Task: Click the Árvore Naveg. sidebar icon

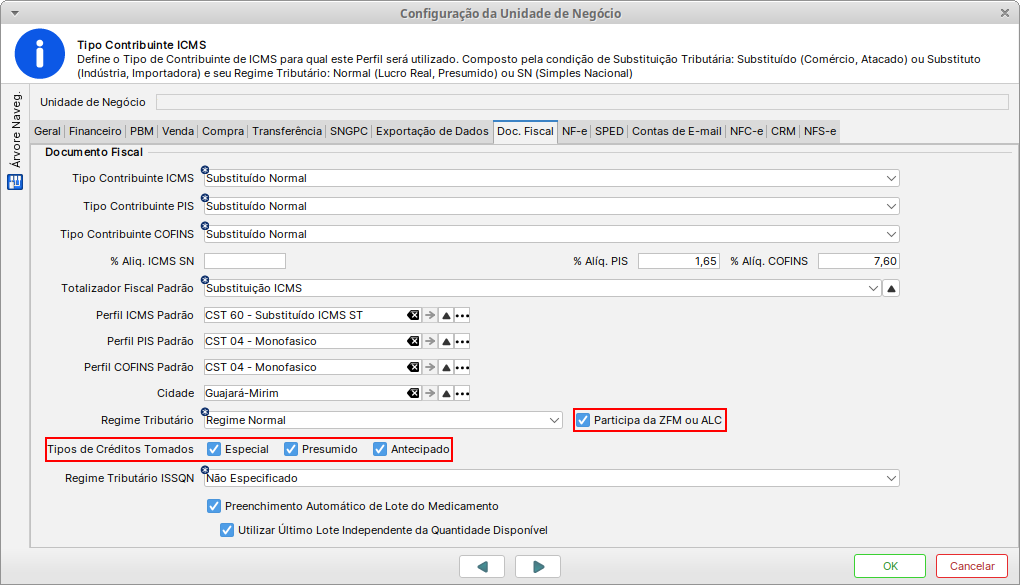Action: click(x=15, y=182)
